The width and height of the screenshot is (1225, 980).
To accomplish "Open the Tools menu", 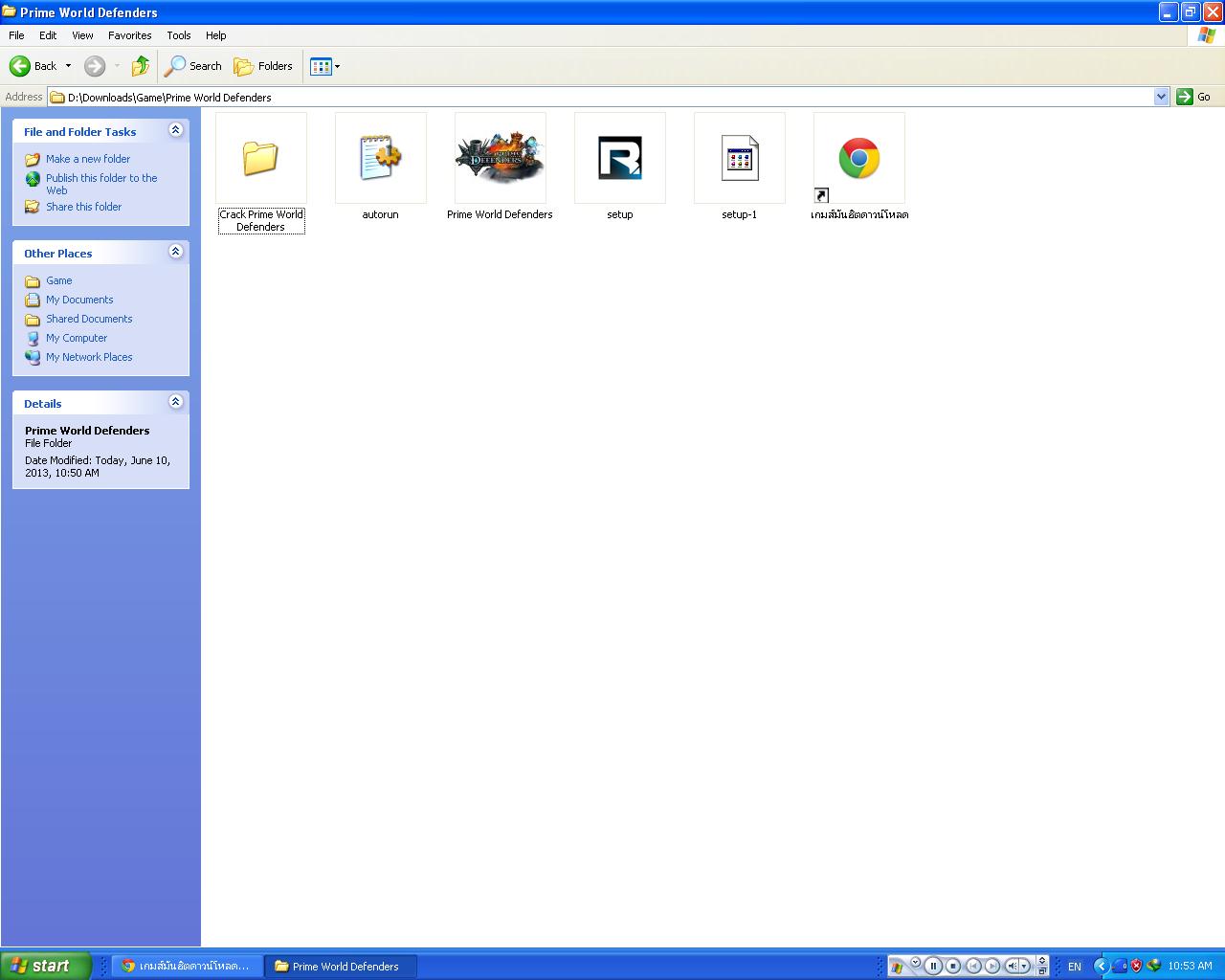I will click(x=179, y=35).
